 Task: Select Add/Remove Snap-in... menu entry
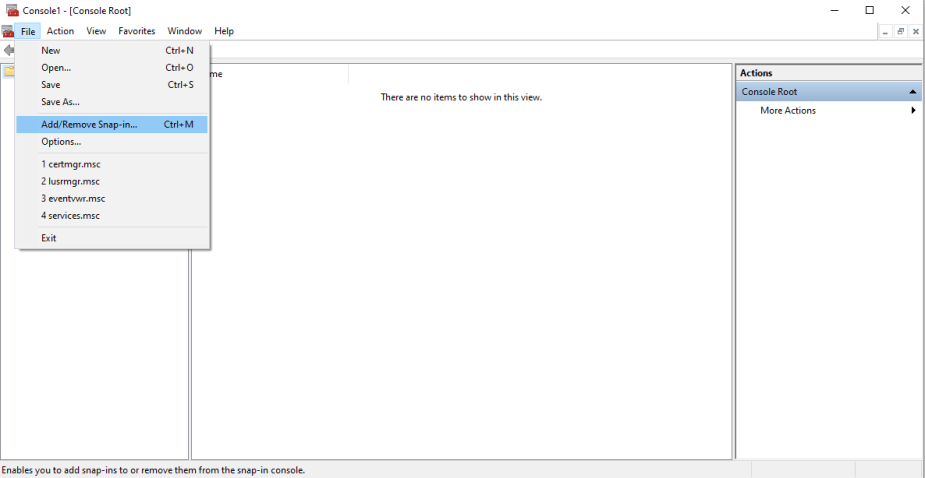(x=112, y=125)
